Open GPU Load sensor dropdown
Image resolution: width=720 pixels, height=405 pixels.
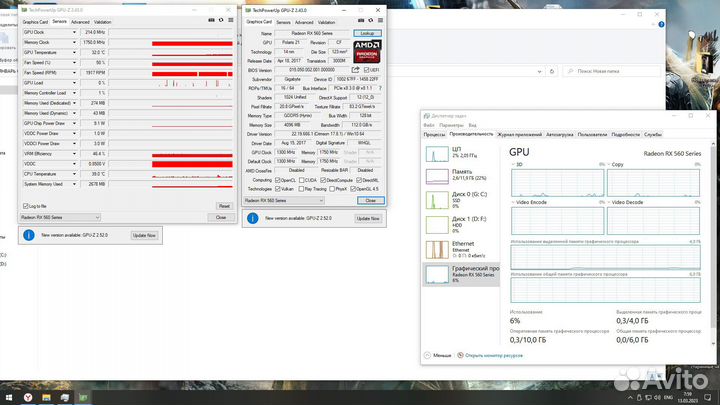pos(74,83)
